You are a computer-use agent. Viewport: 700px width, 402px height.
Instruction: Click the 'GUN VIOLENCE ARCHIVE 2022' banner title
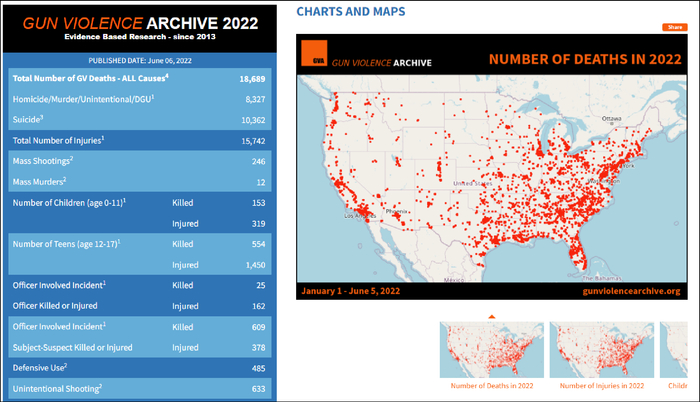[x=140, y=23]
